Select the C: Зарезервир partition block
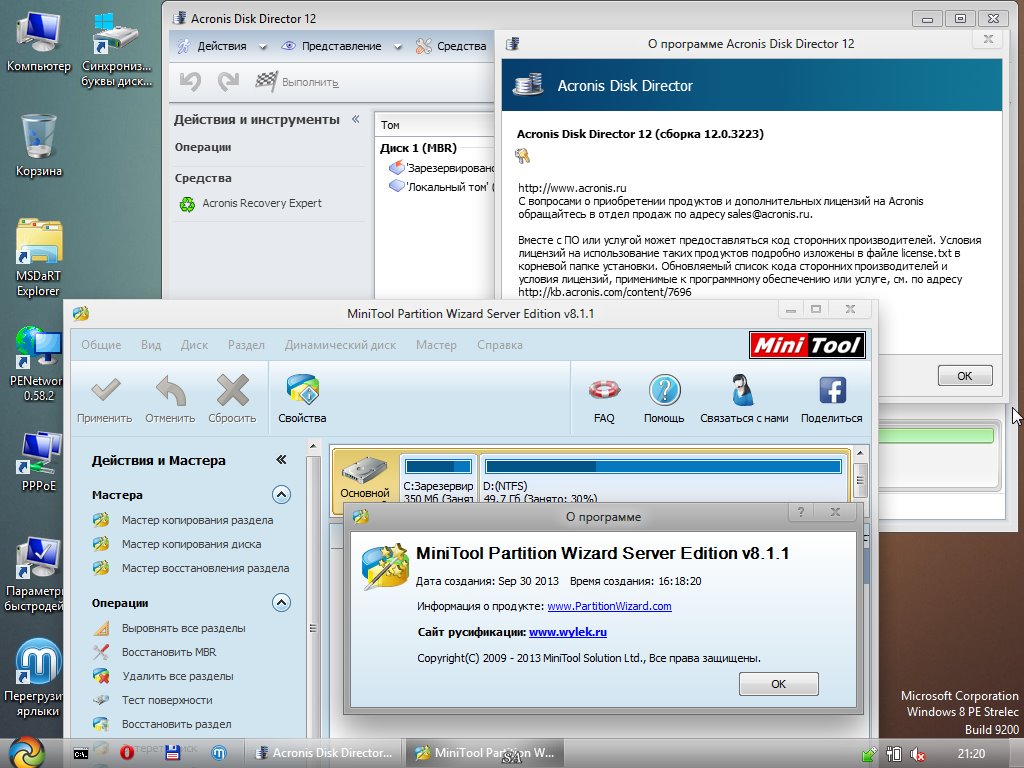Screen dimensions: 1024x768 point(438,479)
